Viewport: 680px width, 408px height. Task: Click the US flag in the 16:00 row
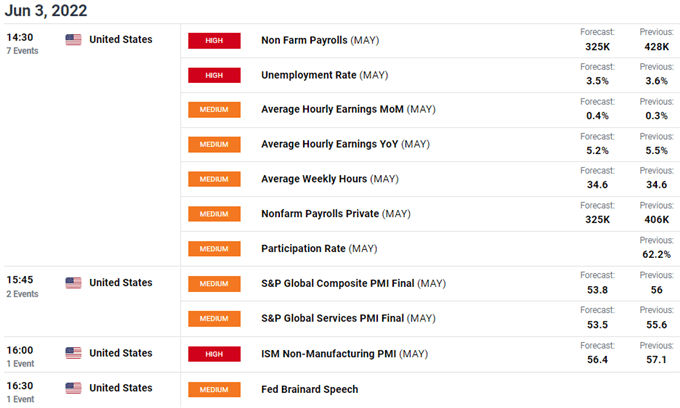tap(73, 353)
